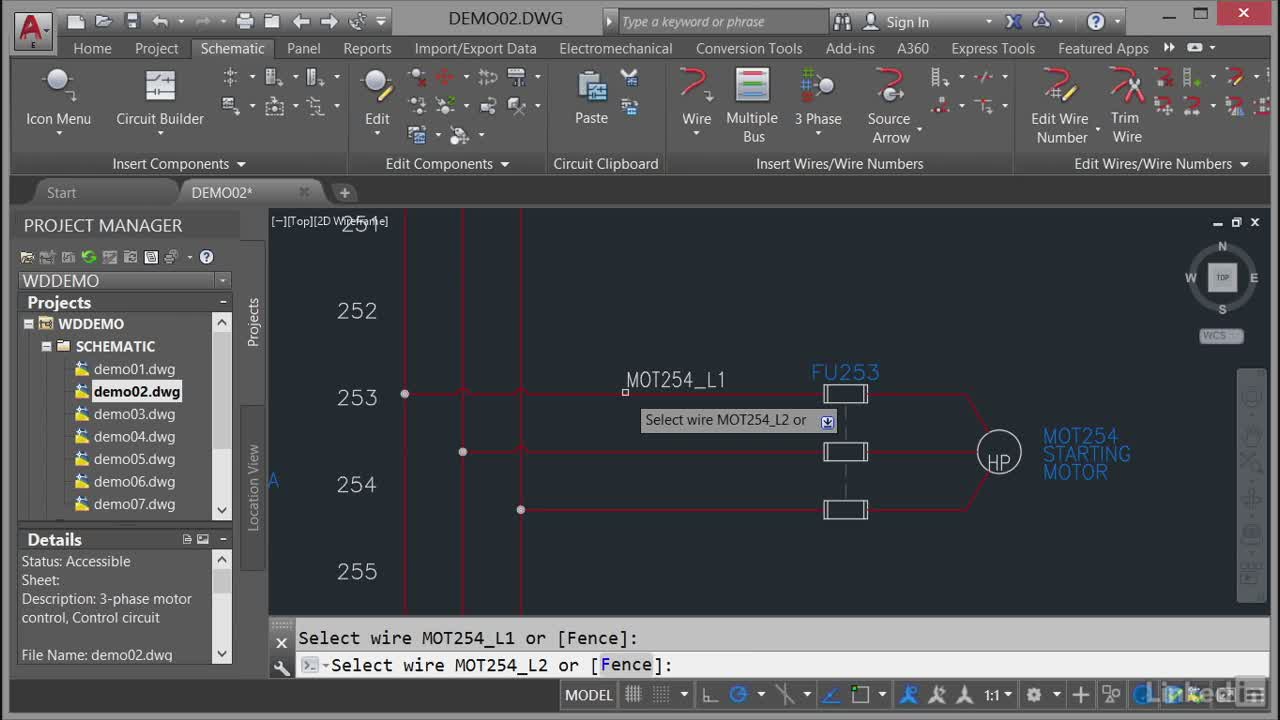
Task: Click the Open file icon in quick access
Action: 104,21
